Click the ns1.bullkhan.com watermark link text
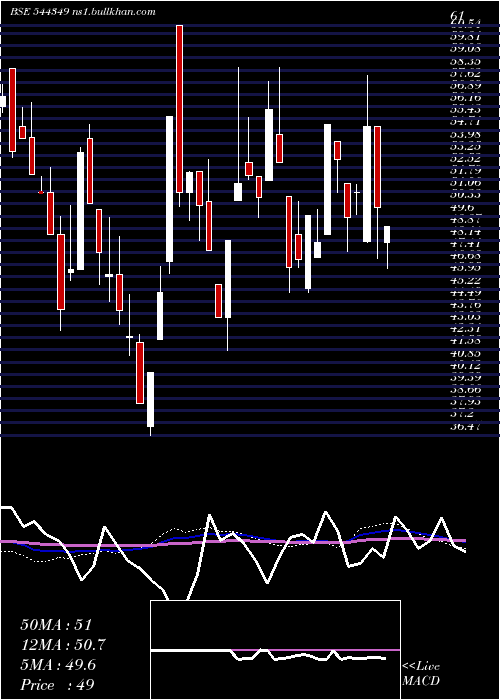500x700 pixels. point(113,12)
